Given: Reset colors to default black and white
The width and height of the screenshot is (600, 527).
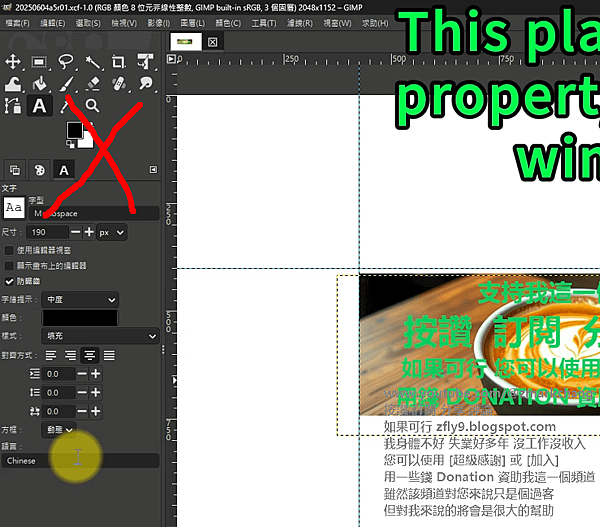Looking at the screenshot, I should [70, 144].
